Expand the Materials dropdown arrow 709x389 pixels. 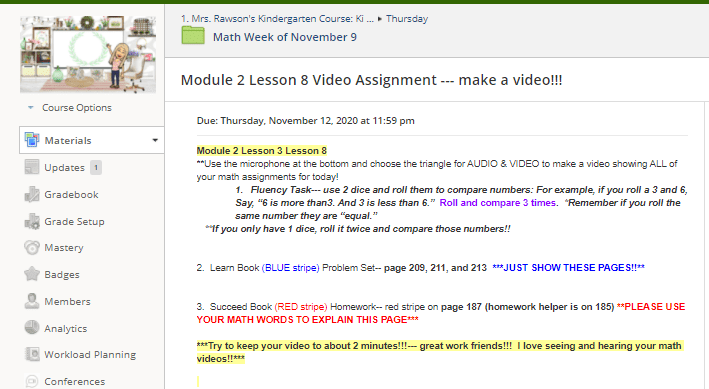coord(155,140)
